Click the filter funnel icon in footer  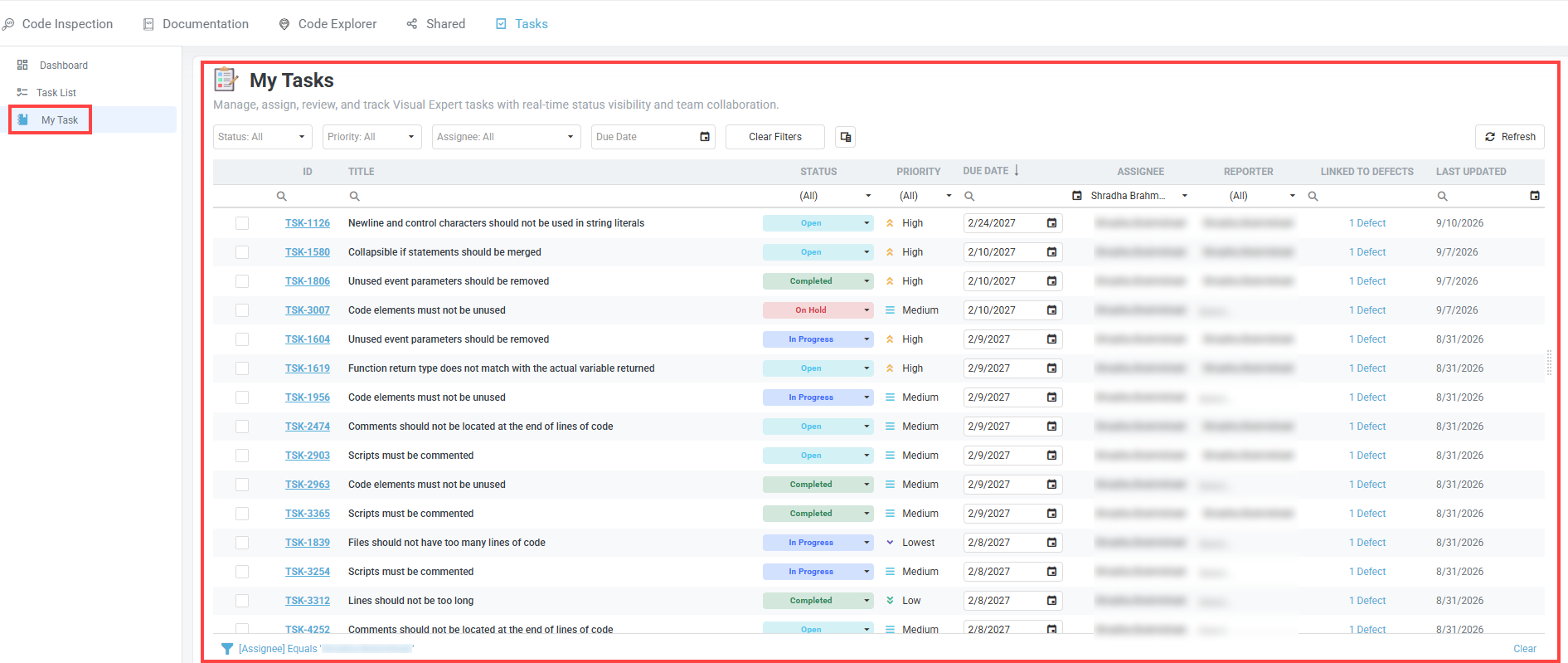tap(226, 649)
